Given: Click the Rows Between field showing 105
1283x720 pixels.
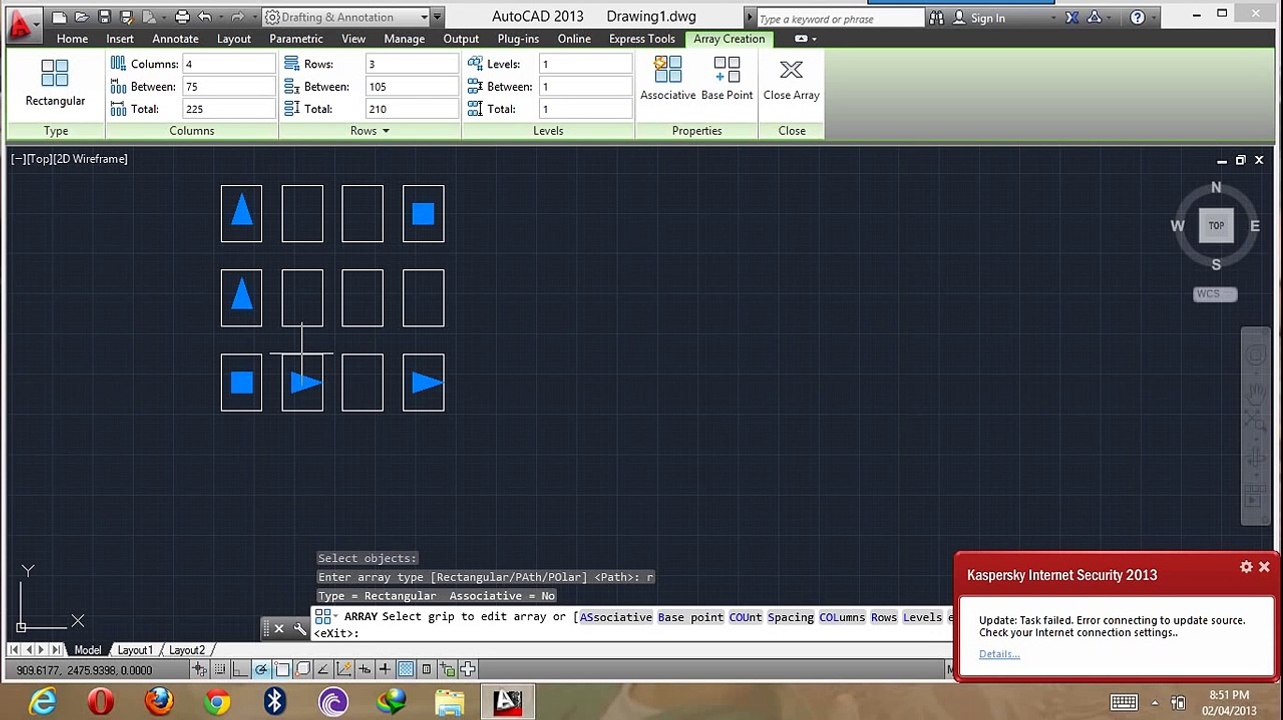Looking at the screenshot, I should click(x=411, y=86).
